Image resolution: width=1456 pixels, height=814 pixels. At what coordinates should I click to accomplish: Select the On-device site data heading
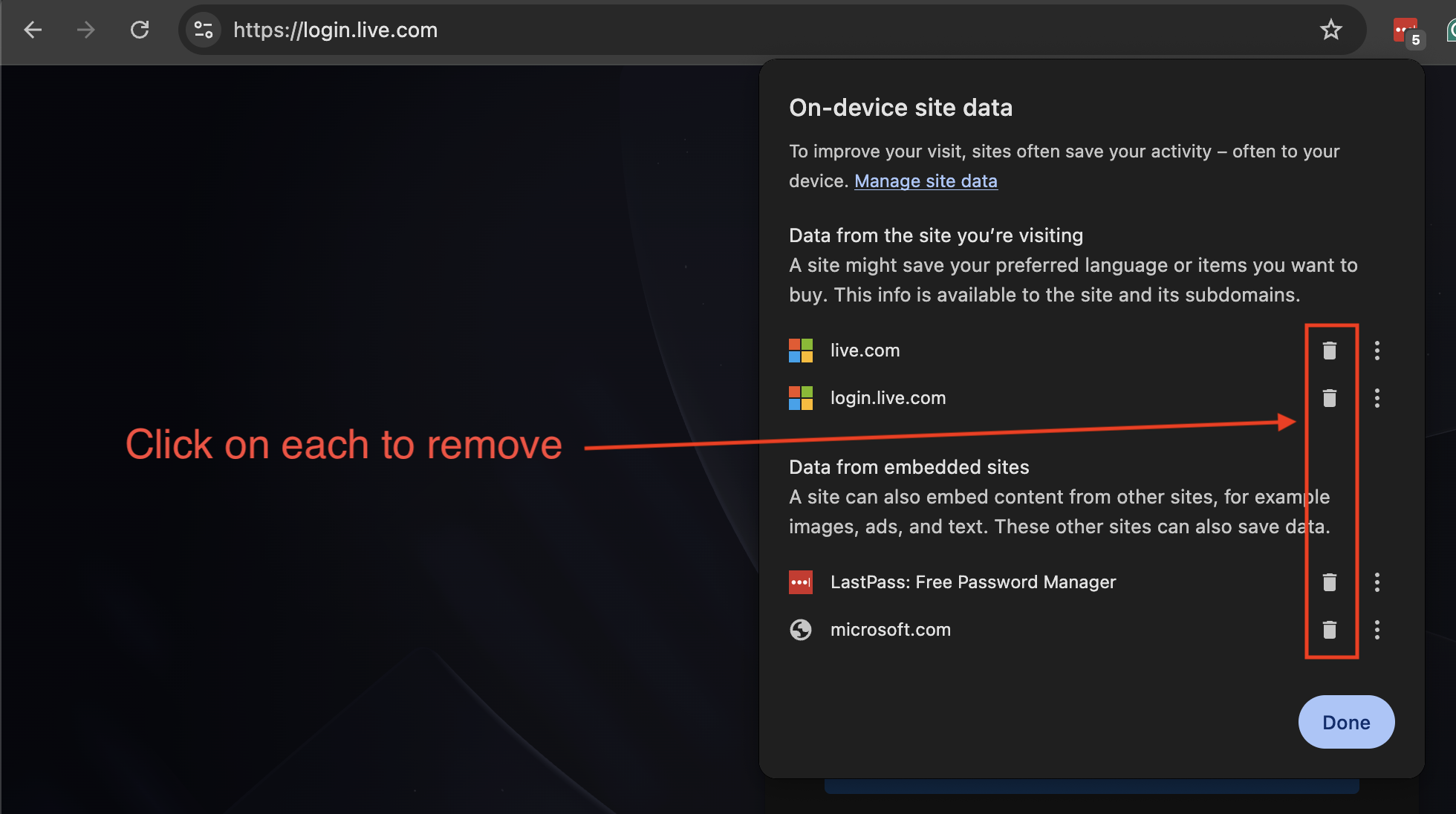(900, 108)
